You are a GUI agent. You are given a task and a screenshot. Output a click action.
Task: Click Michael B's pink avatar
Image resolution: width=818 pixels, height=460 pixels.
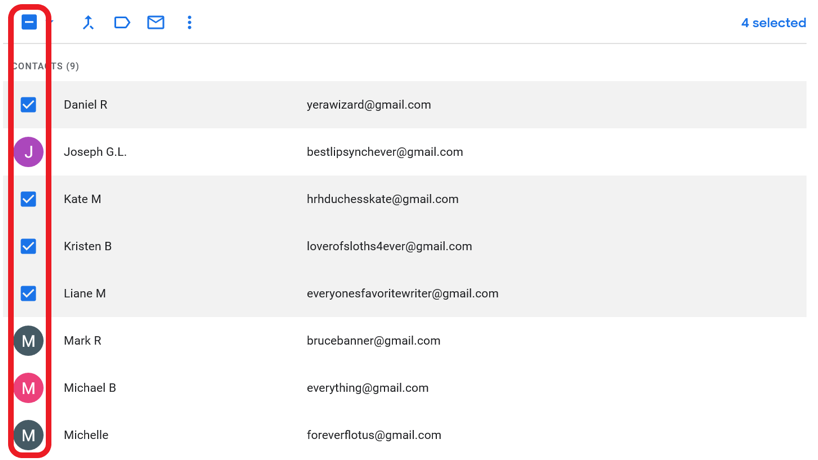click(28, 388)
